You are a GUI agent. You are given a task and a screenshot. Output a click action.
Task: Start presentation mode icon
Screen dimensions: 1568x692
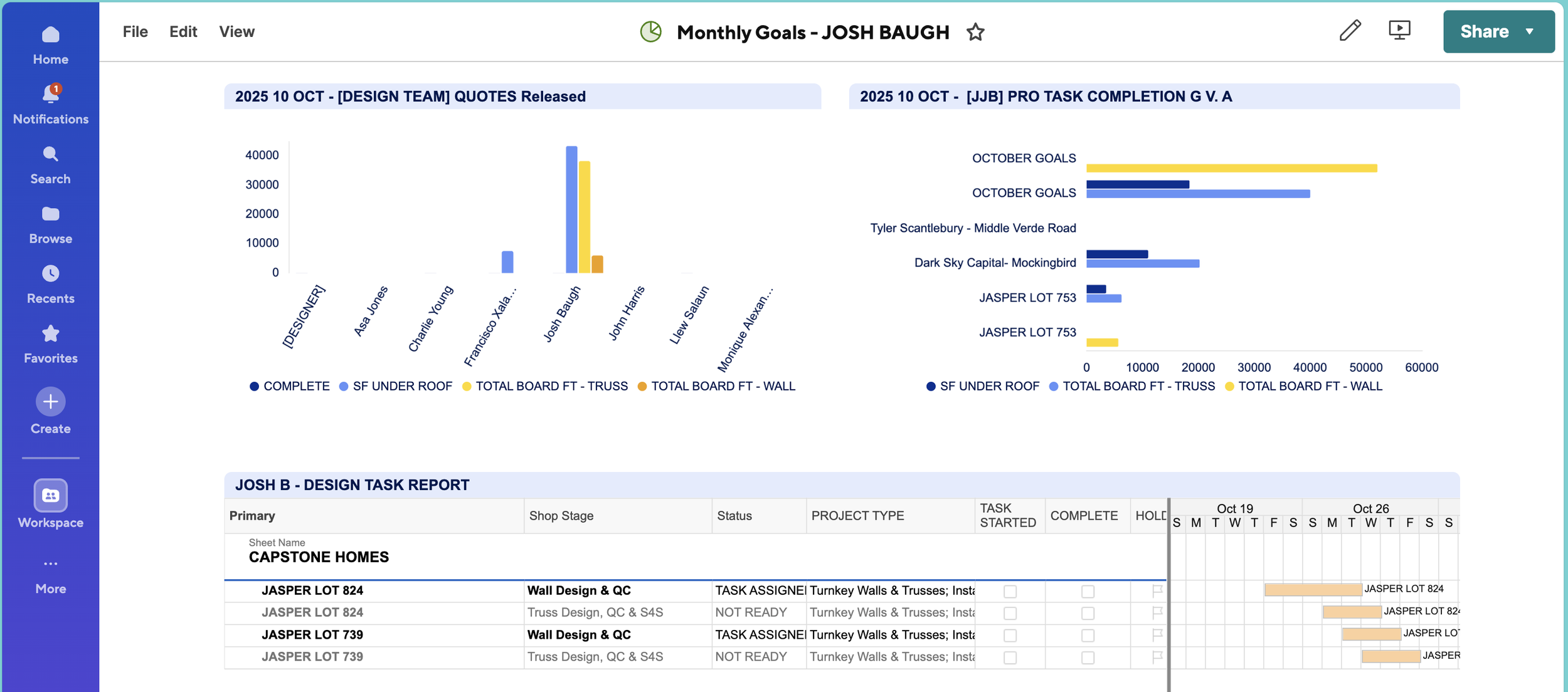[x=1399, y=31]
